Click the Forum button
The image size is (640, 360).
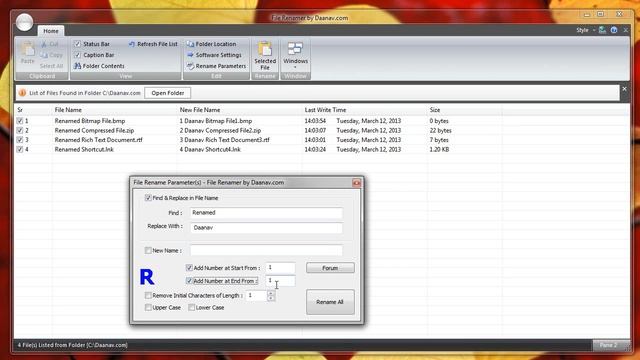click(330, 268)
